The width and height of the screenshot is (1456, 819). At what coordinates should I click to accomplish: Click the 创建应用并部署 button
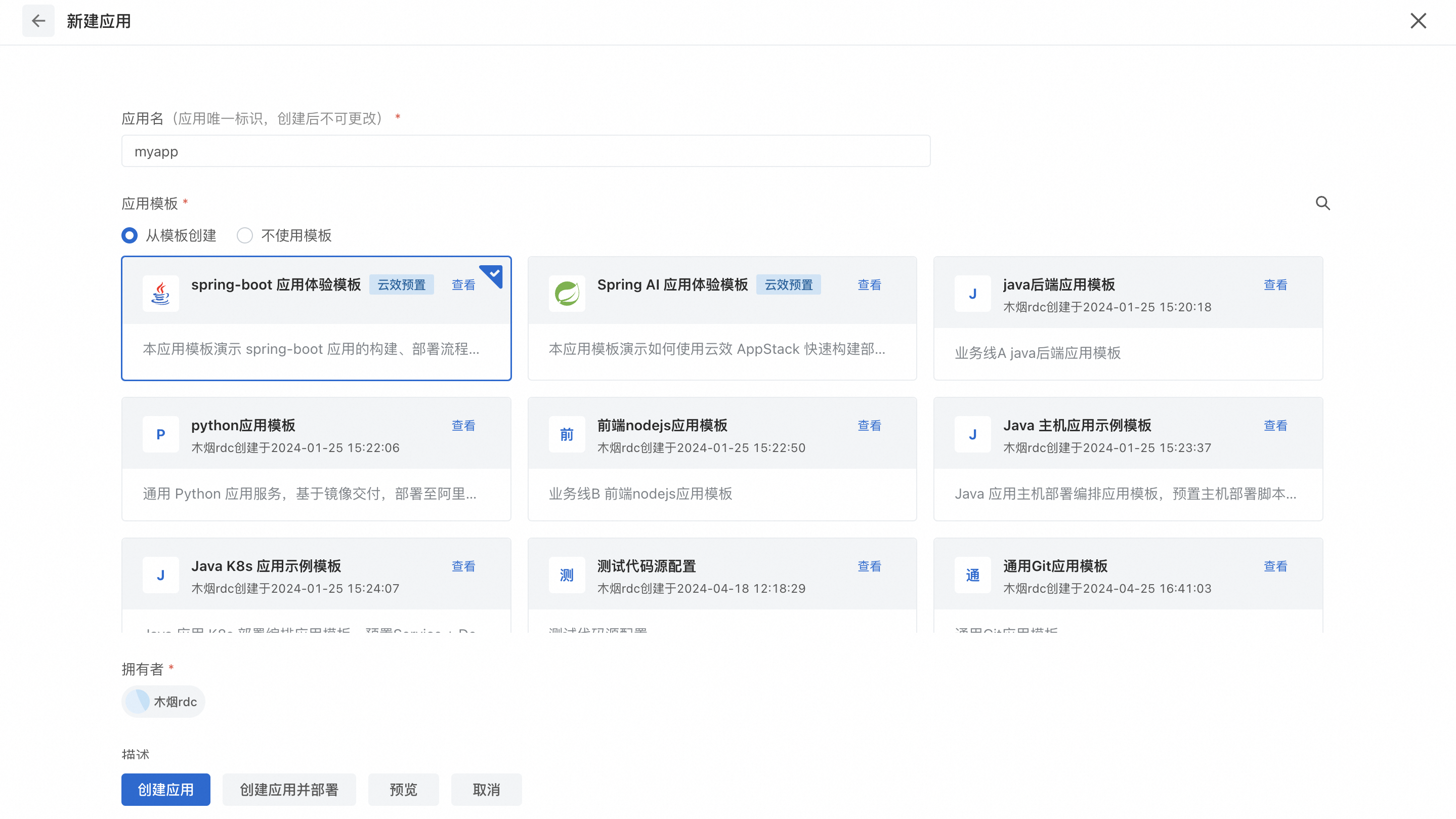click(289, 789)
